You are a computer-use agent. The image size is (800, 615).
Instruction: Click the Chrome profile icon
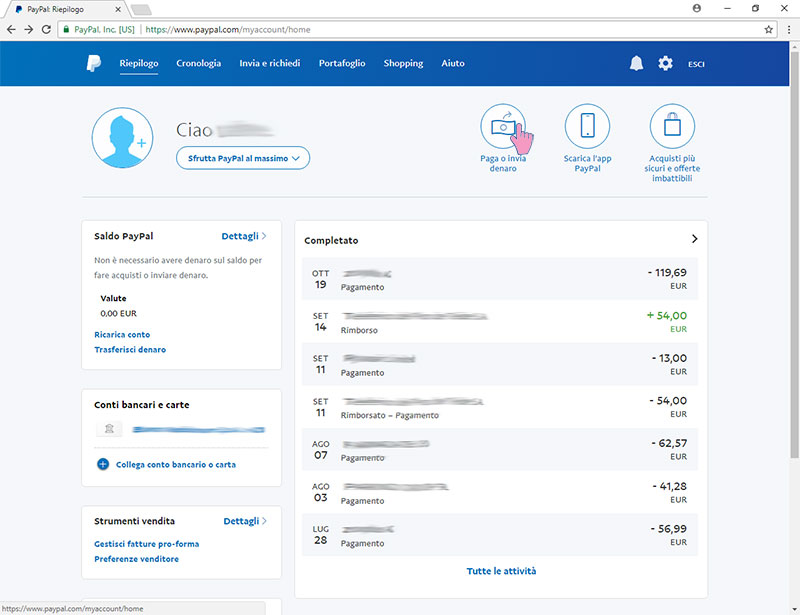[697, 8]
